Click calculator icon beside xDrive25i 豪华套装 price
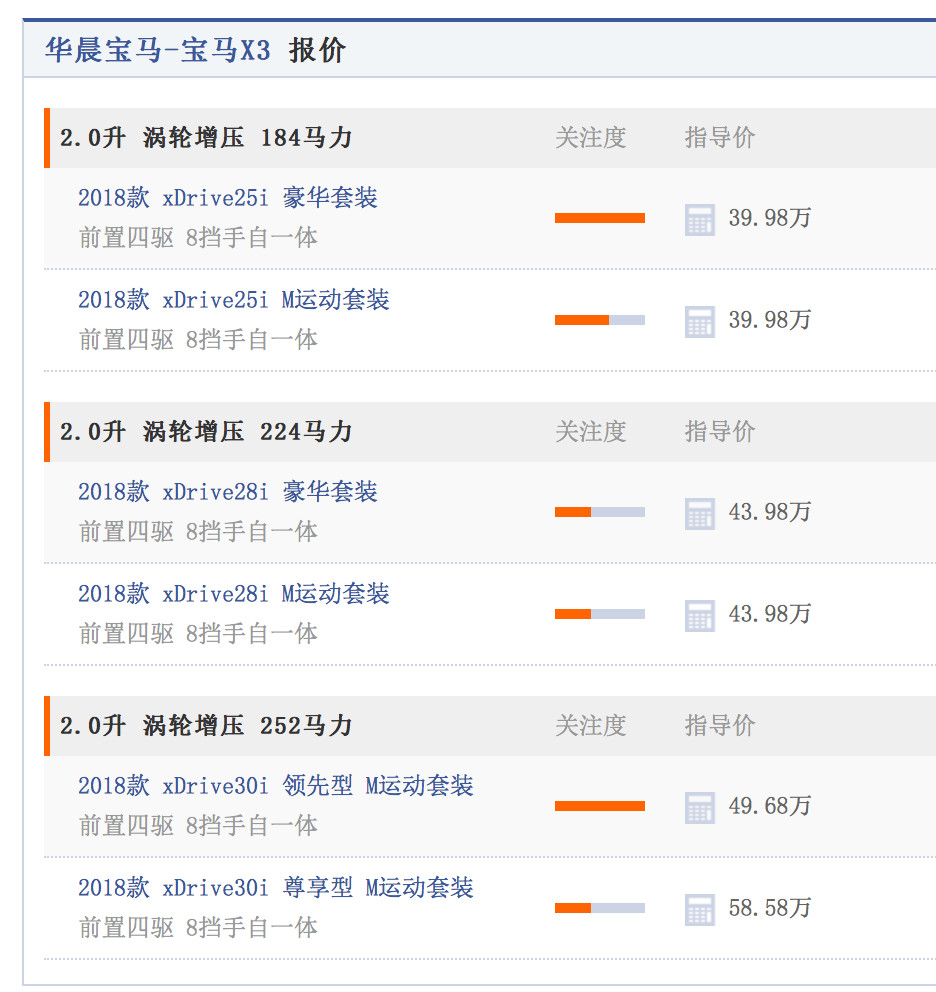 click(700, 219)
